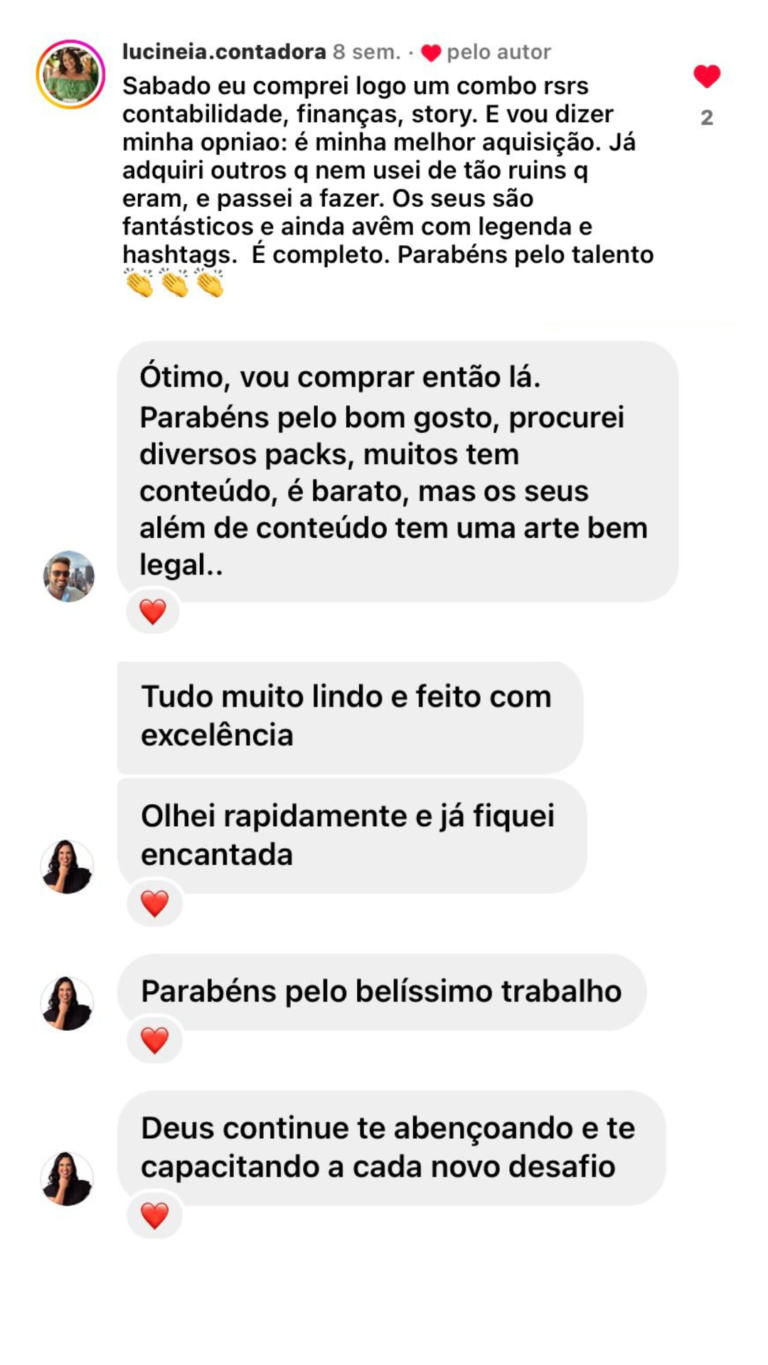
Task: Open the woman's avatar beside the 'Parabéns pelo belíssimo' message
Action: point(67,1003)
